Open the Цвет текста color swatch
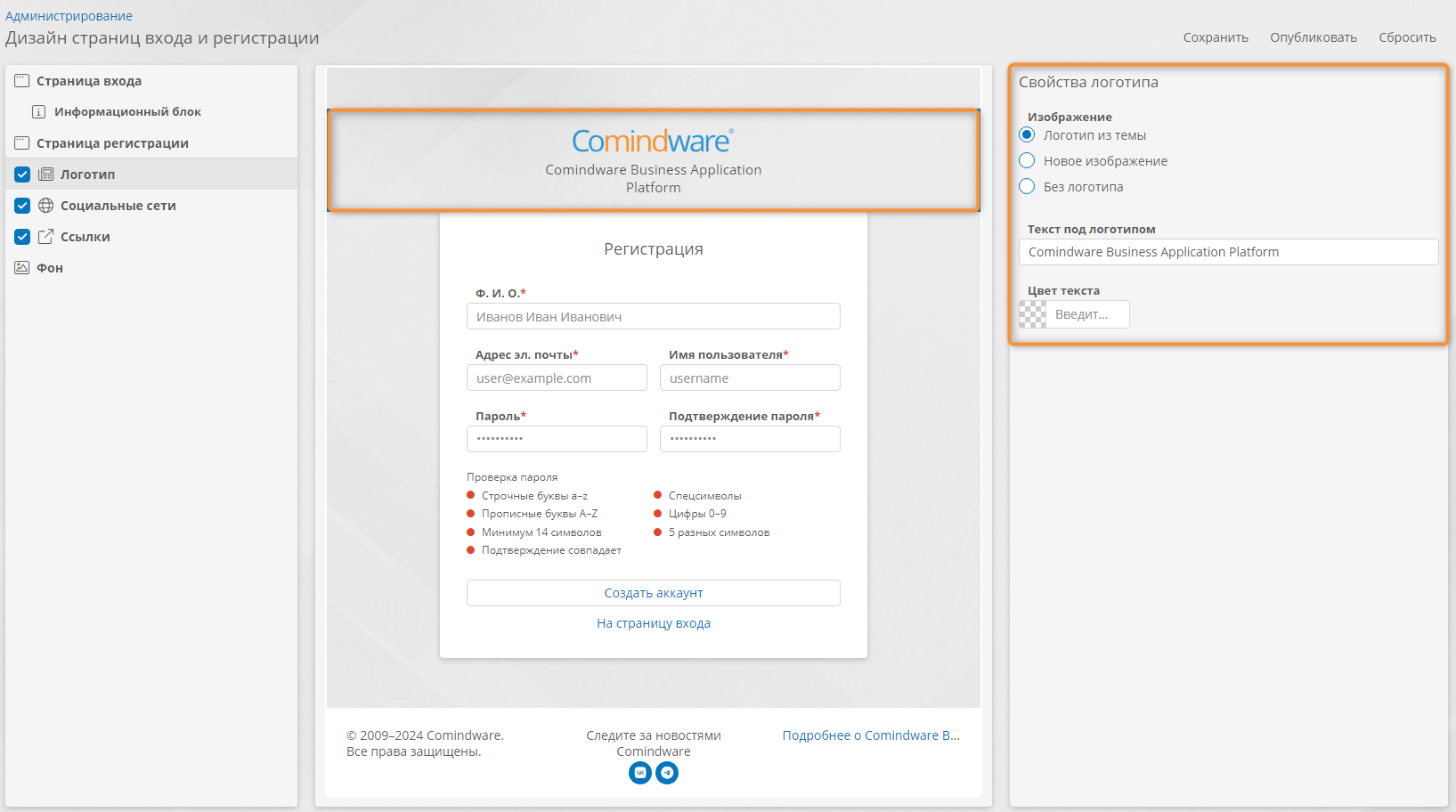The width and height of the screenshot is (1456, 812). 1033,314
